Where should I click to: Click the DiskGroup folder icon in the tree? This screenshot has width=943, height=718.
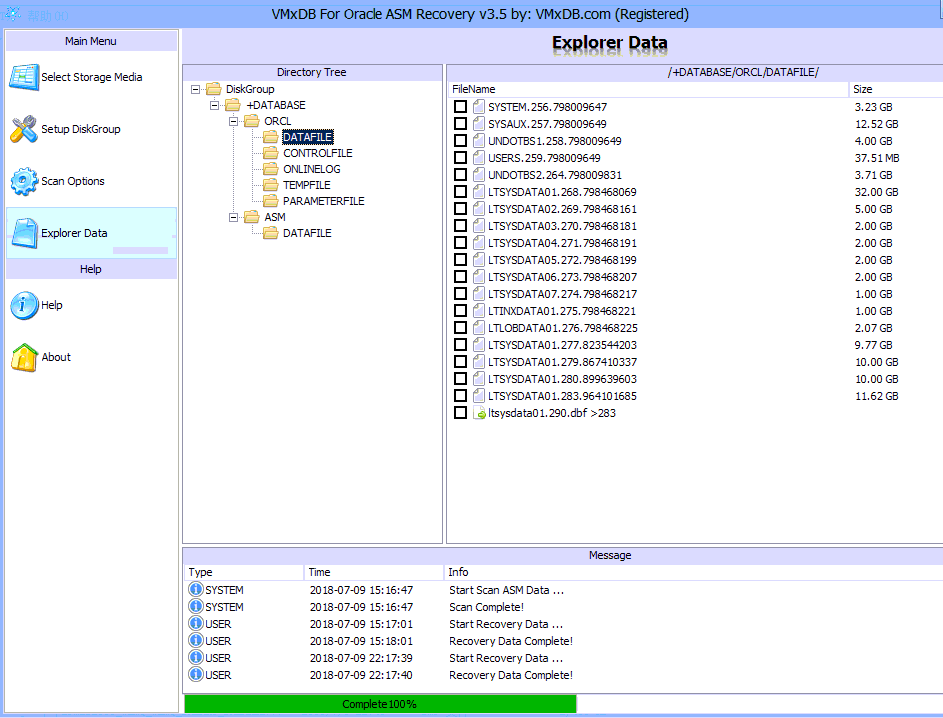click(x=213, y=89)
